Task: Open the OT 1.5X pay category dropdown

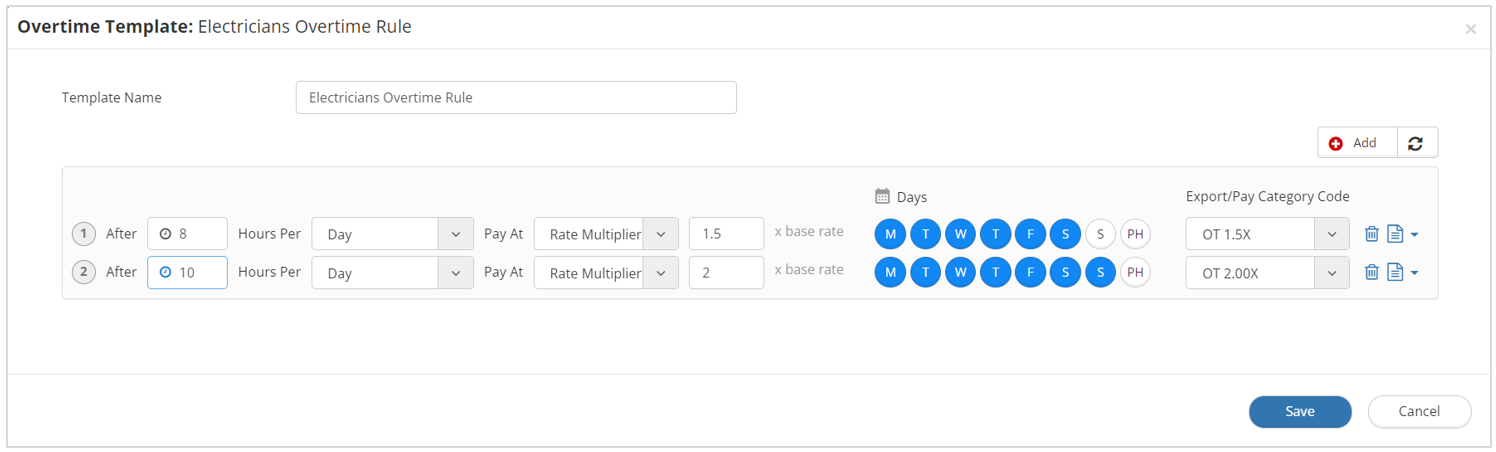Action: [x=1267, y=234]
